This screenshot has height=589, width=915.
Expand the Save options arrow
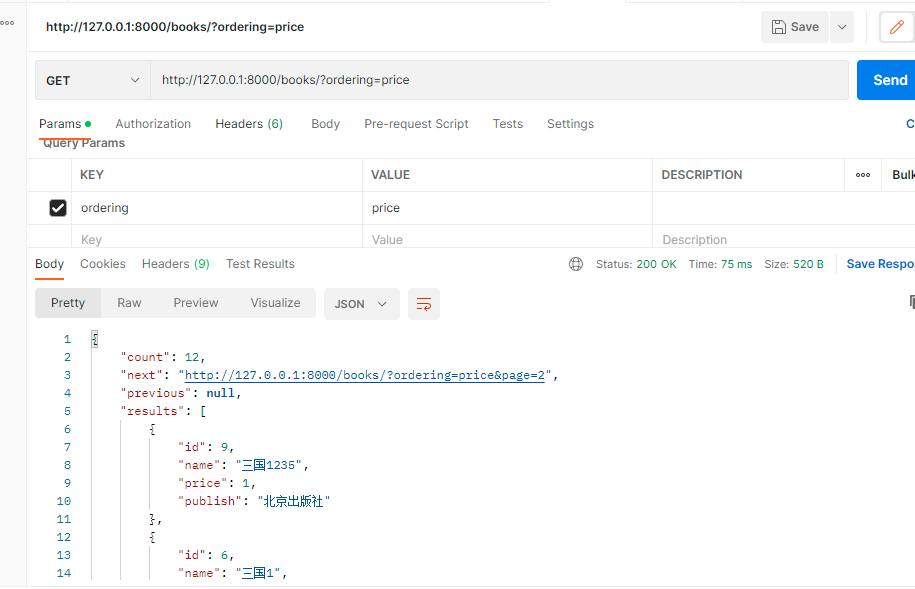(x=842, y=27)
